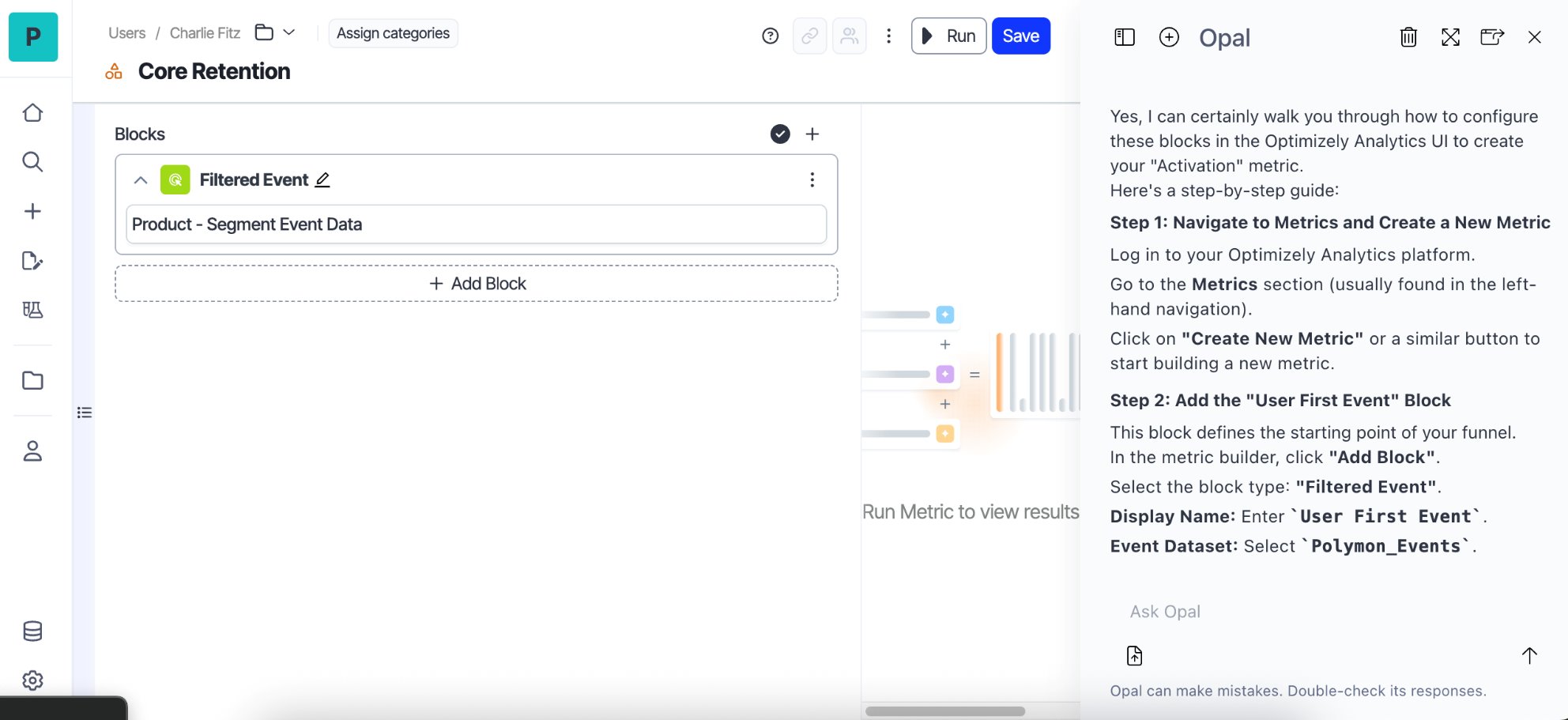
Task: Delete the Opal chat using the trash icon
Action: tap(1408, 37)
